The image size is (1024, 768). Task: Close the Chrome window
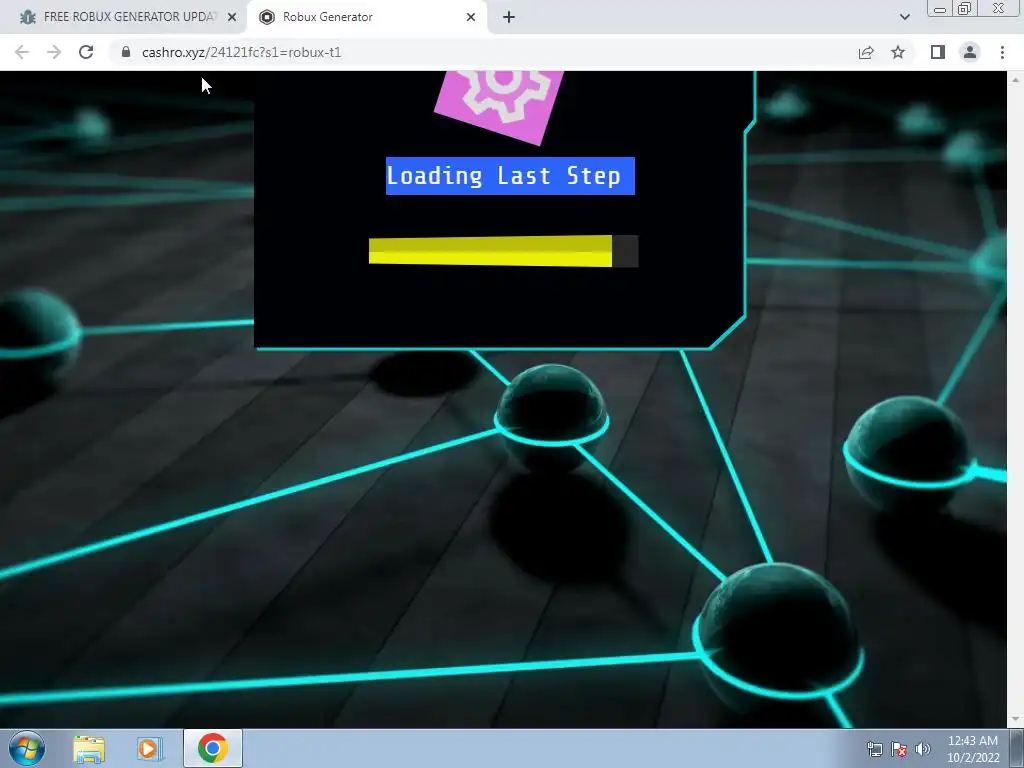click(999, 9)
